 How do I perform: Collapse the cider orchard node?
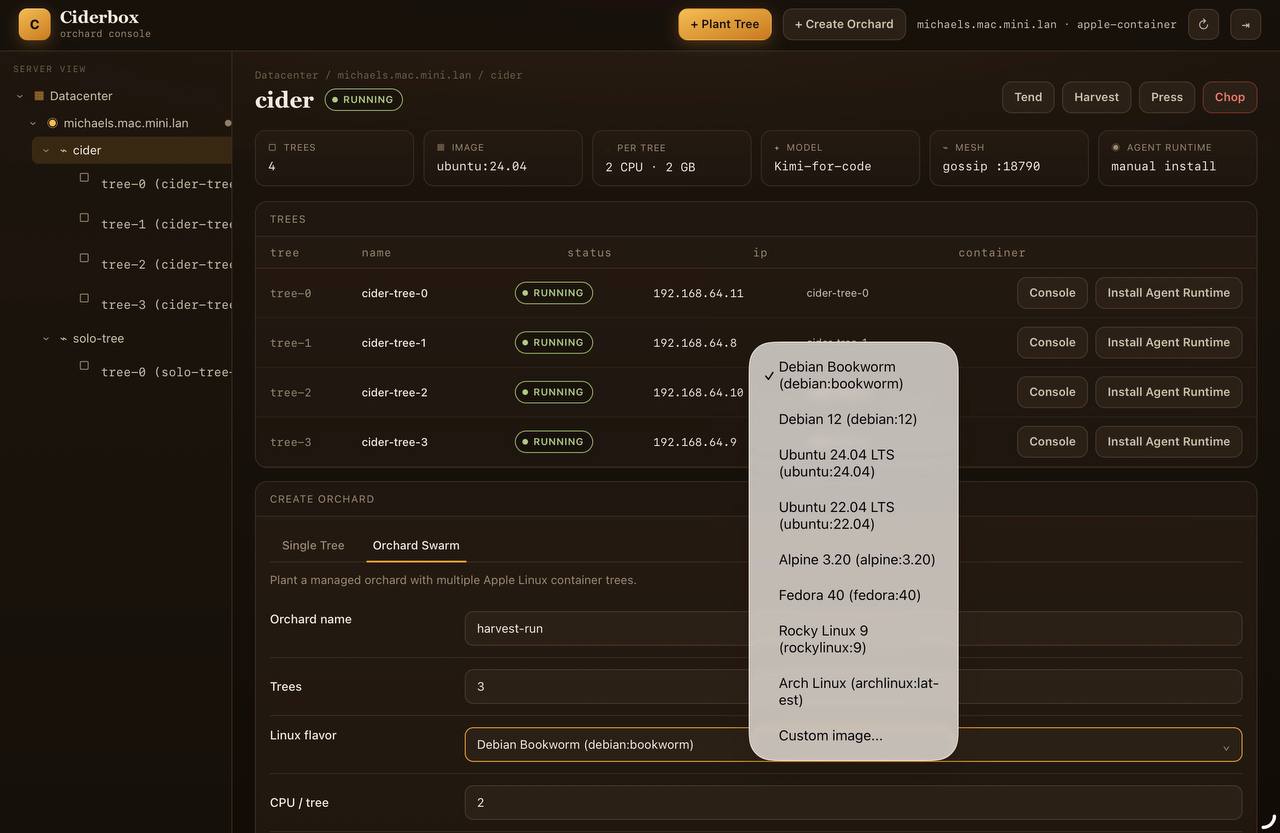[x=46, y=150]
